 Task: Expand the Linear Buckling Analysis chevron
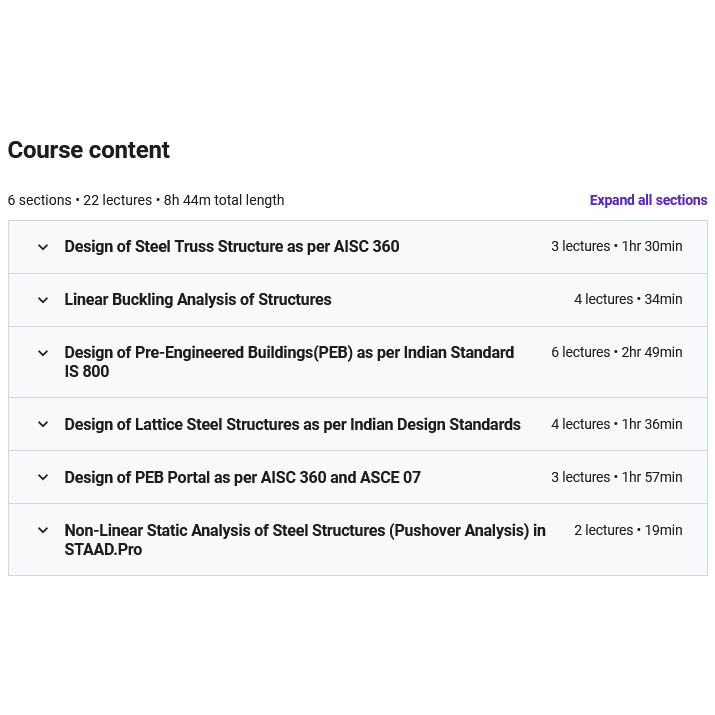[x=43, y=300]
